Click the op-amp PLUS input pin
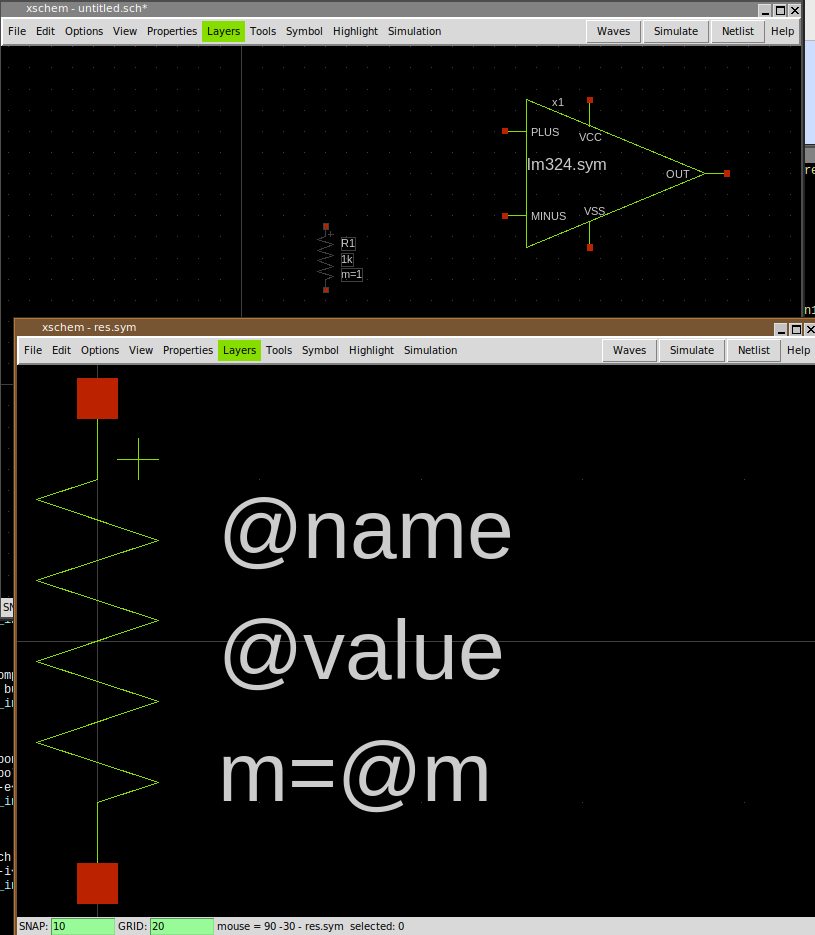815x935 pixels. click(x=506, y=131)
